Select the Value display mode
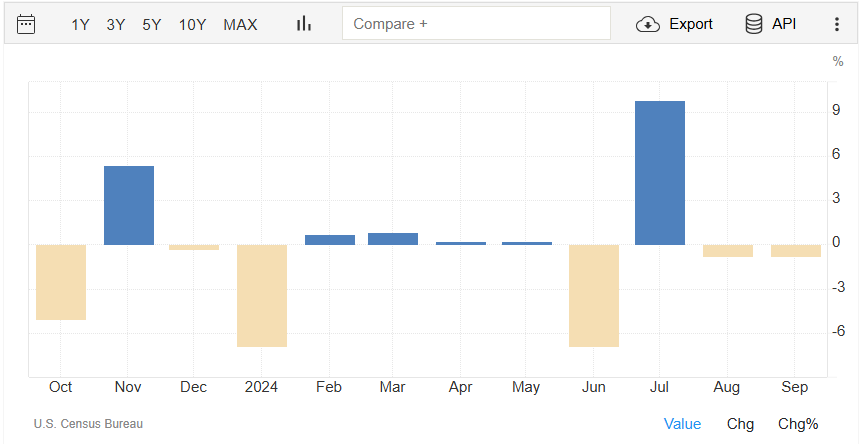Viewport: 859px width, 444px height. pos(682,424)
